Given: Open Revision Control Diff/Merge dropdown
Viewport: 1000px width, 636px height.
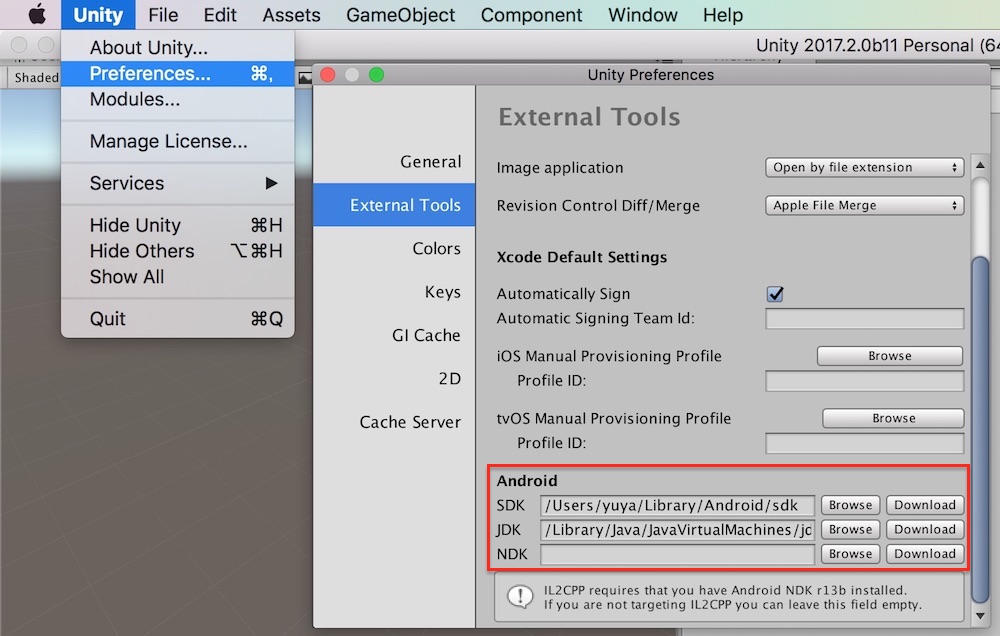Looking at the screenshot, I should point(864,205).
